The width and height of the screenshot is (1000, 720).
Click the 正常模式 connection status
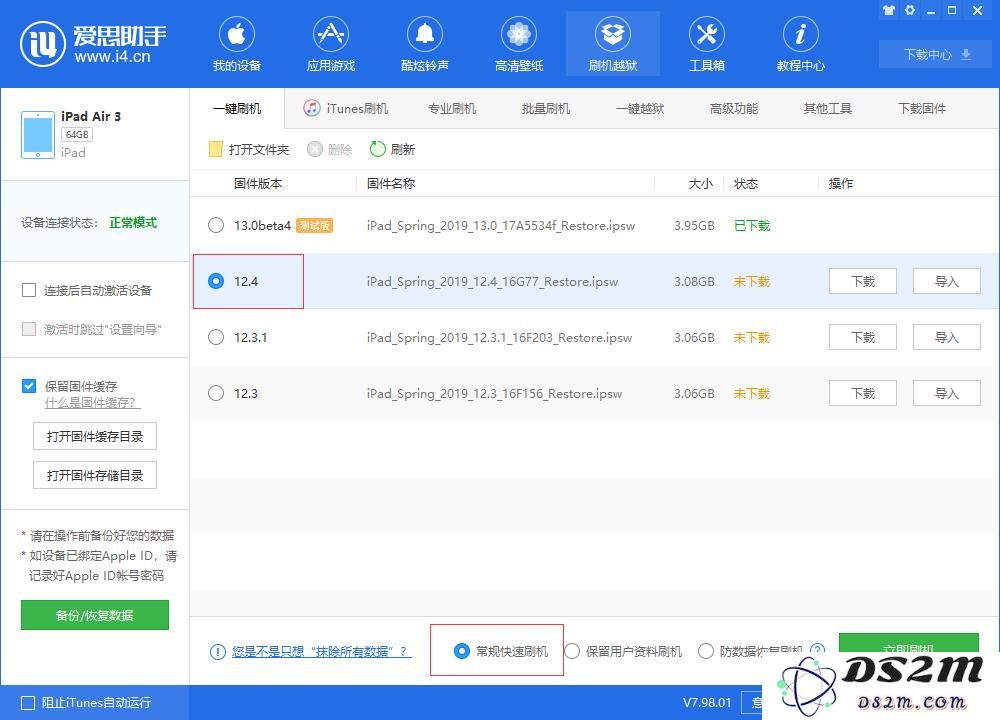coord(133,222)
